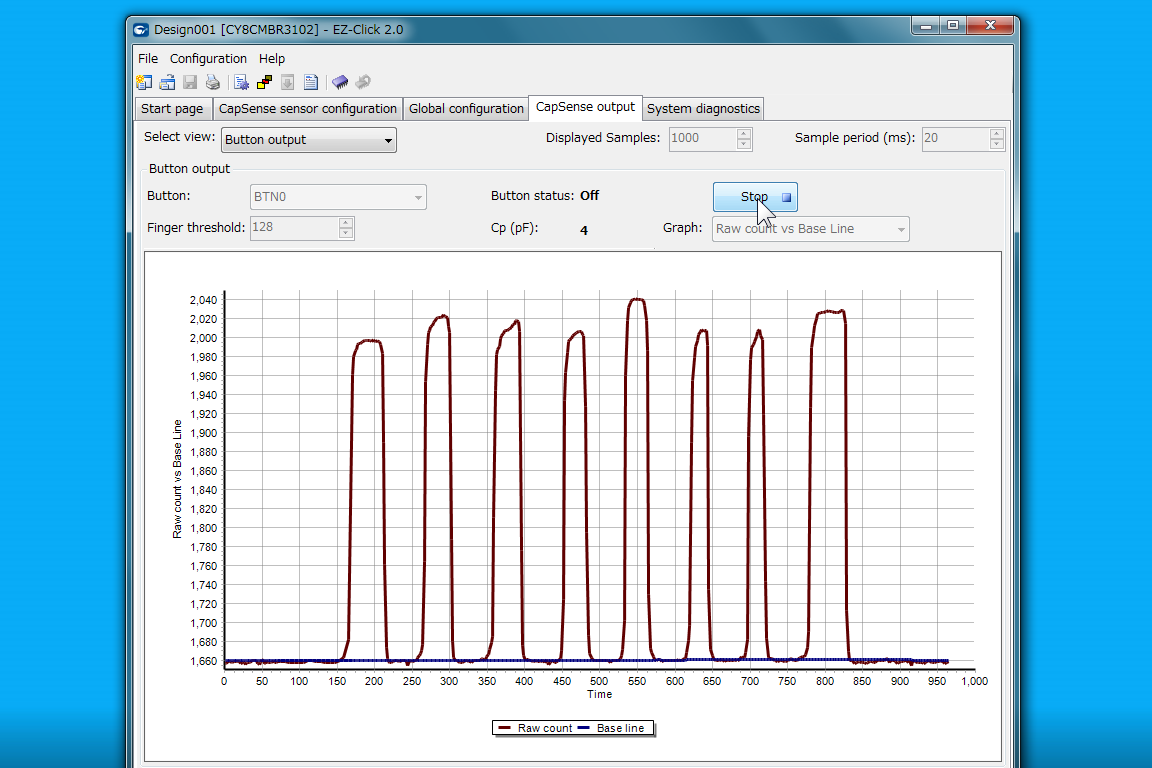This screenshot has width=1152, height=768.
Task: Decrease Displayed Samples with down arrow
Action: (744, 144)
